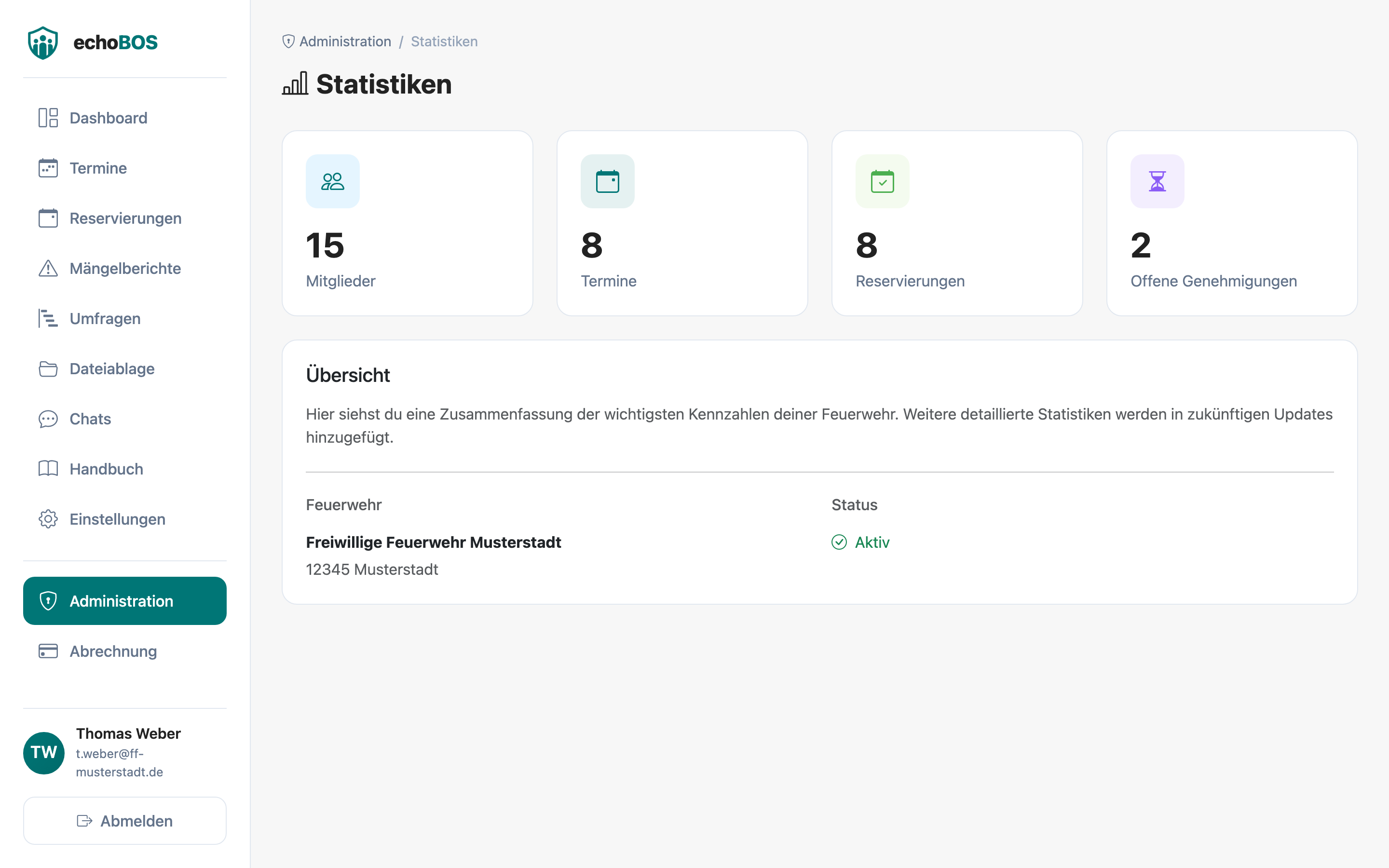
Task: Click the green check icon beside Aktiv
Action: pos(839,542)
